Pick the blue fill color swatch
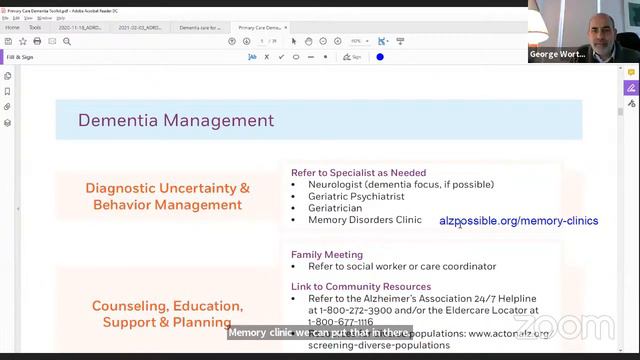The width and height of the screenshot is (640, 360). click(x=380, y=57)
